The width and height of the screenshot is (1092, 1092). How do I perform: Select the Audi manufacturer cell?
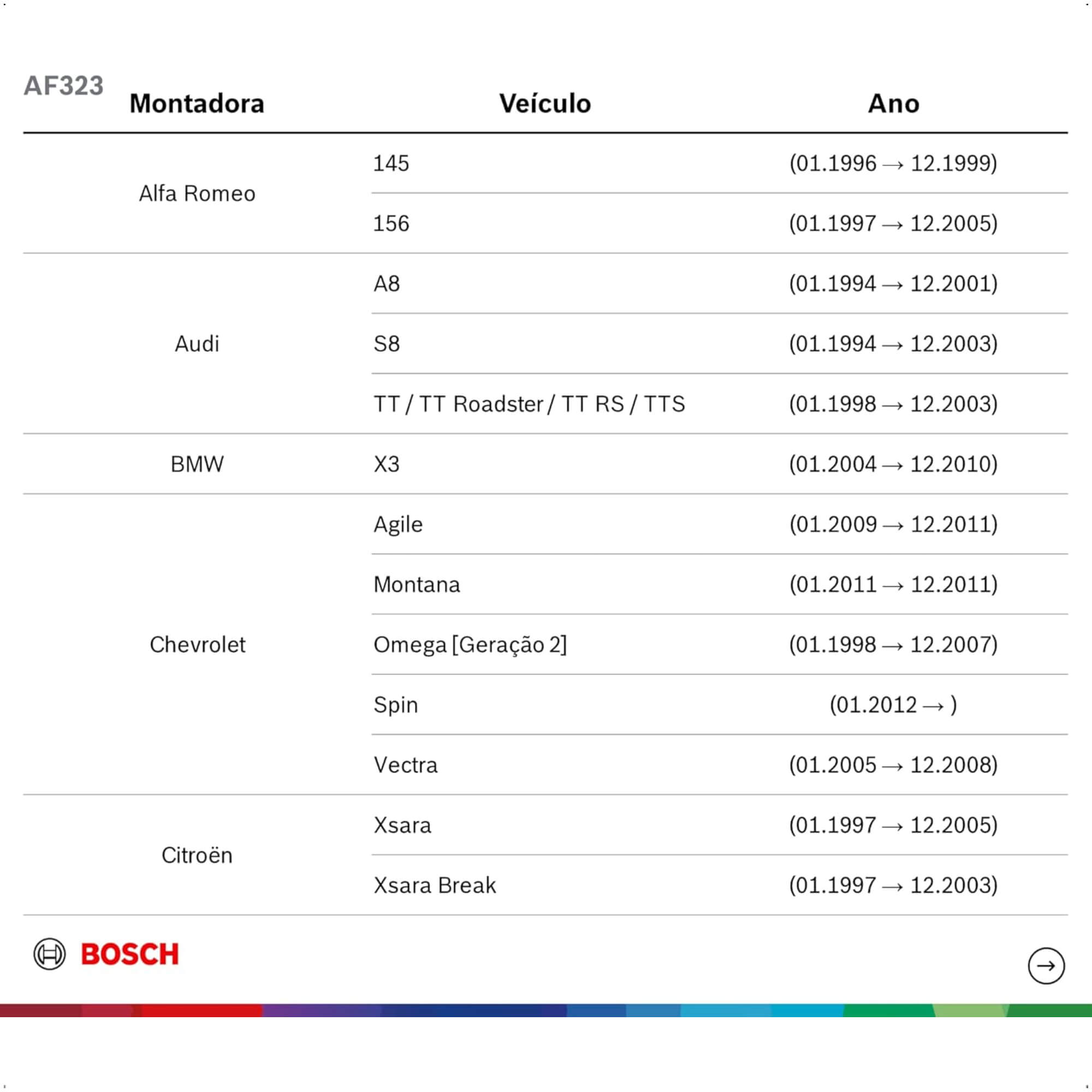197,343
